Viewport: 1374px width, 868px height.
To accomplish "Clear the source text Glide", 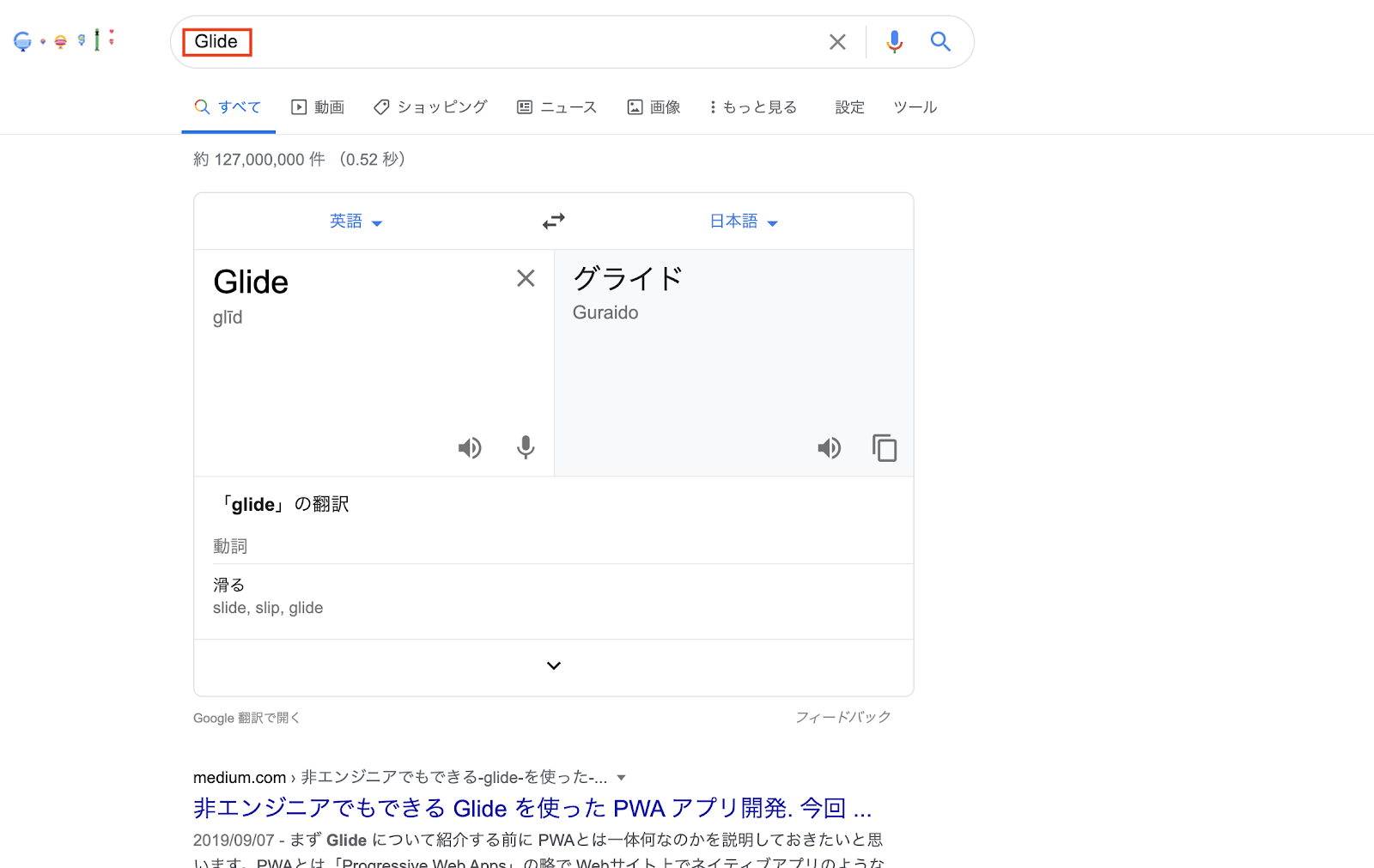I will 526,278.
